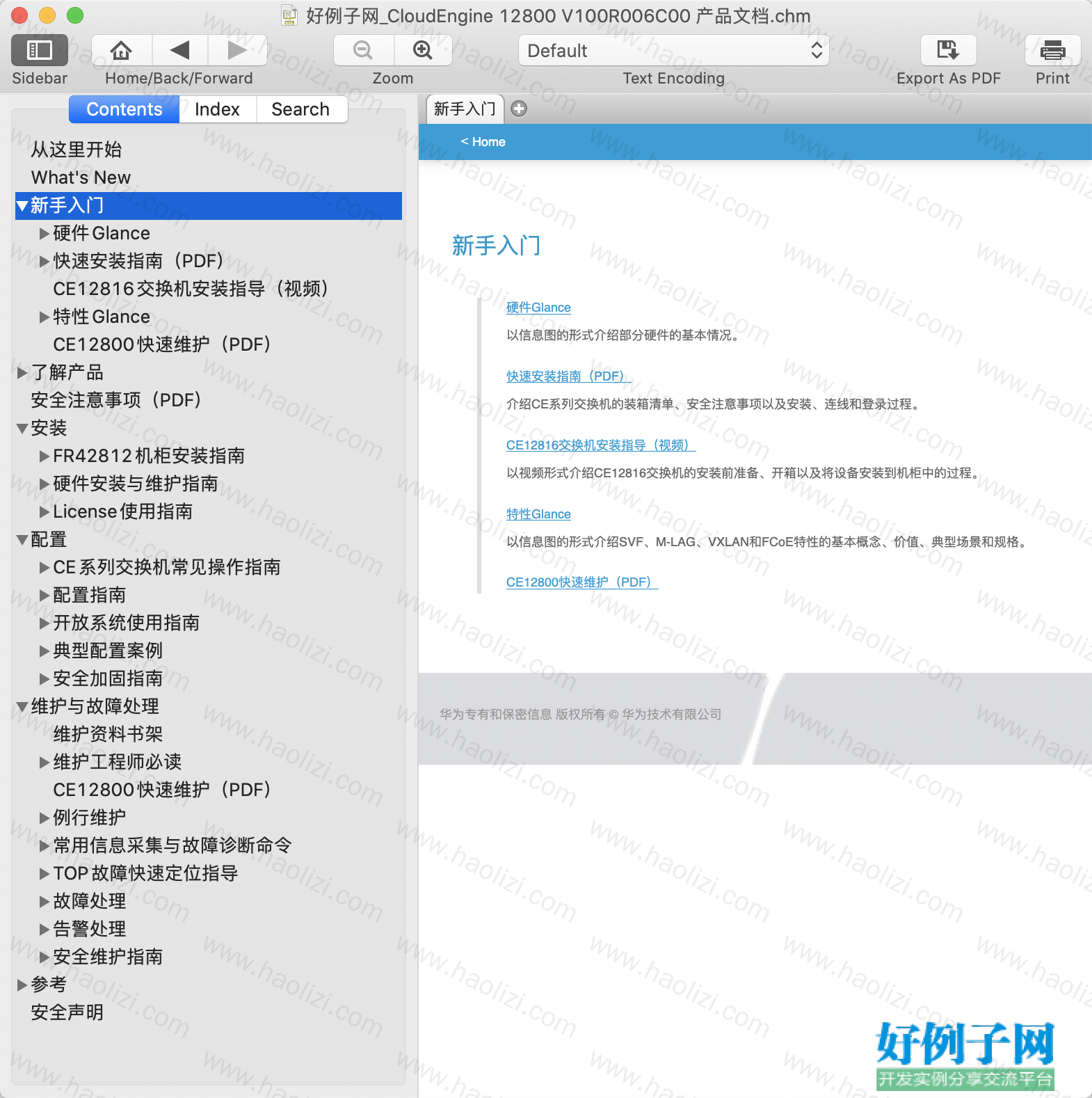Expand 硬件安装与维护指南 node
This screenshot has height=1098, width=1092.
pos(45,484)
